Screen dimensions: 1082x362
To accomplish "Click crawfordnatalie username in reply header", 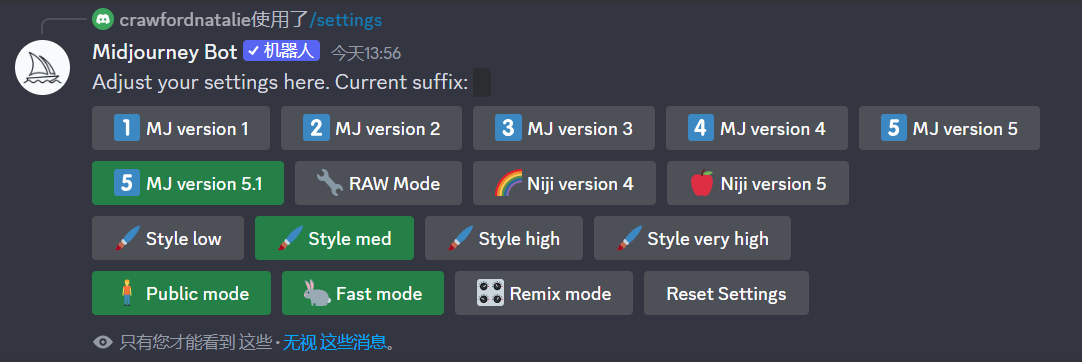I will (x=186, y=20).
